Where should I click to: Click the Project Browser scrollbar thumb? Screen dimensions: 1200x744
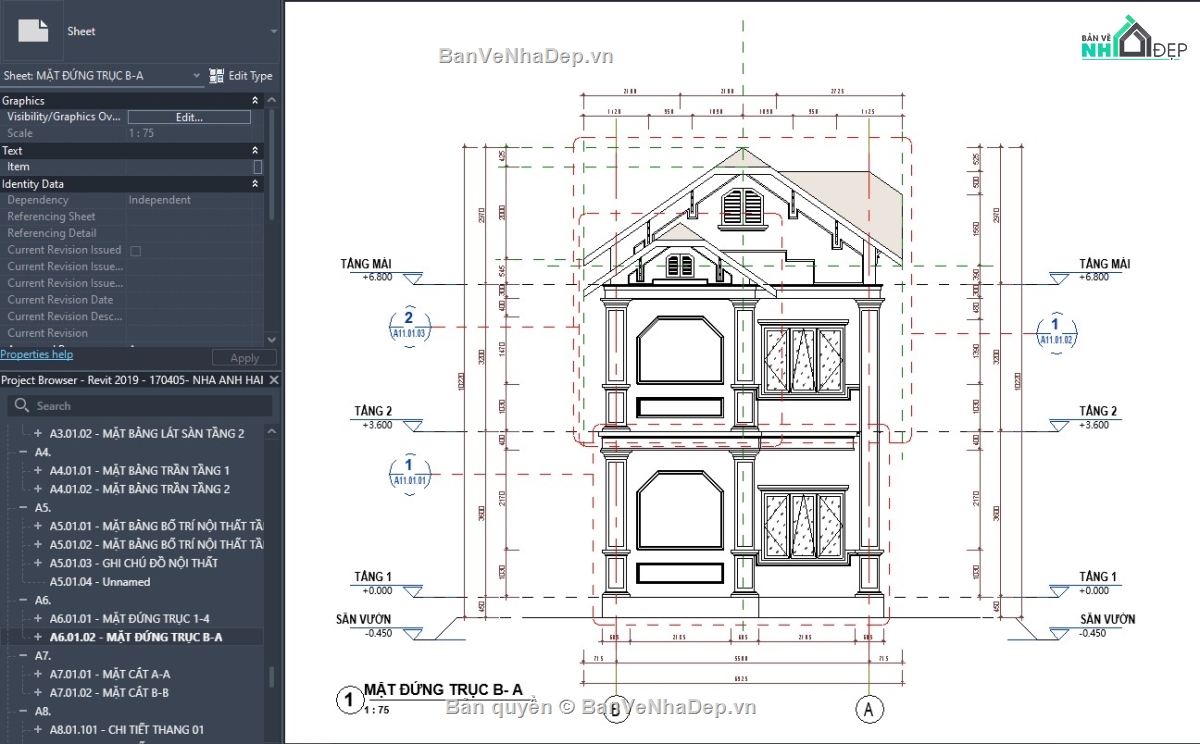(271, 676)
